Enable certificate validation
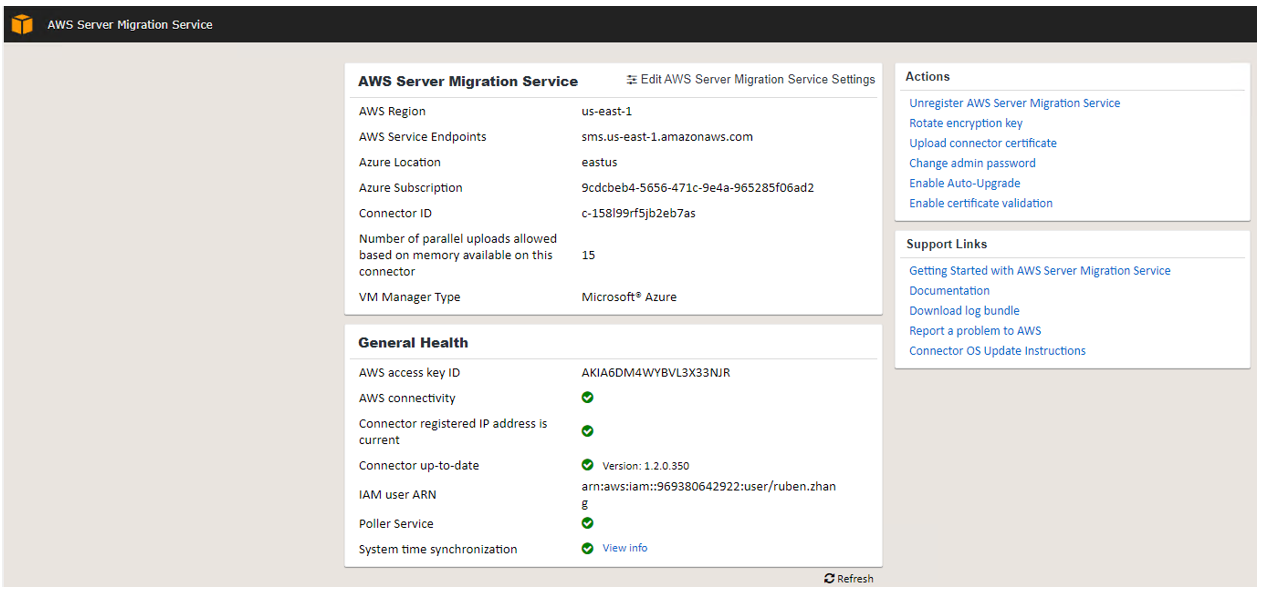1265x594 pixels. point(980,203)
